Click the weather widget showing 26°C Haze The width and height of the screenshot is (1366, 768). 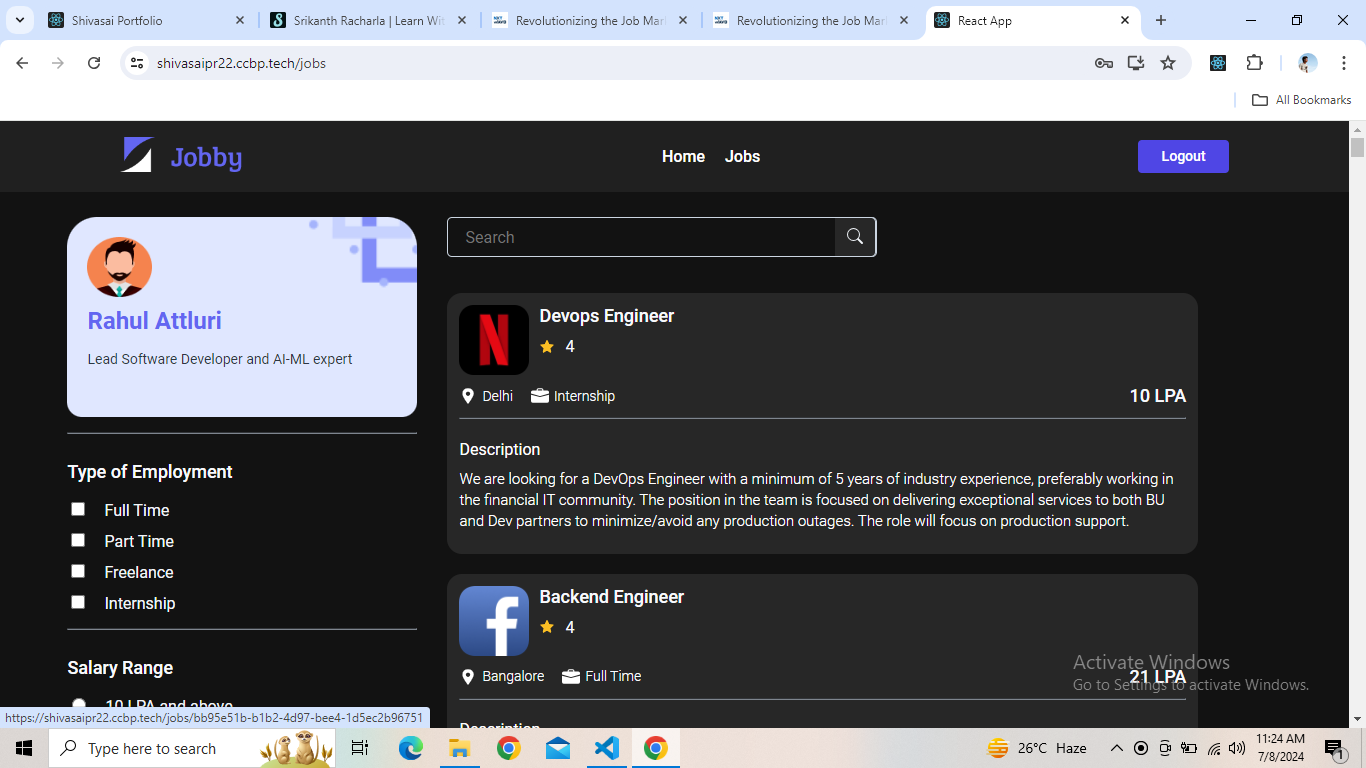1037,748
